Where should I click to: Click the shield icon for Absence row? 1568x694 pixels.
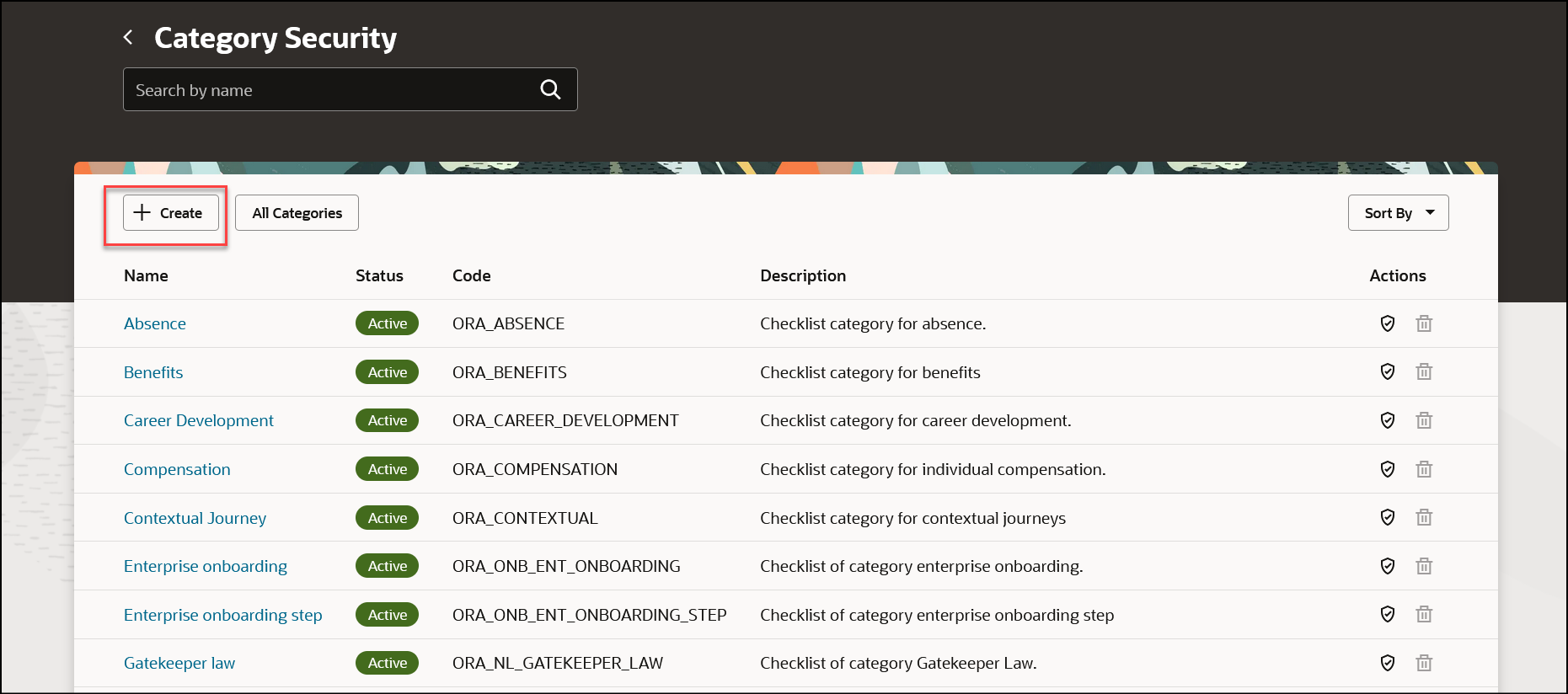pos(1388,323)
